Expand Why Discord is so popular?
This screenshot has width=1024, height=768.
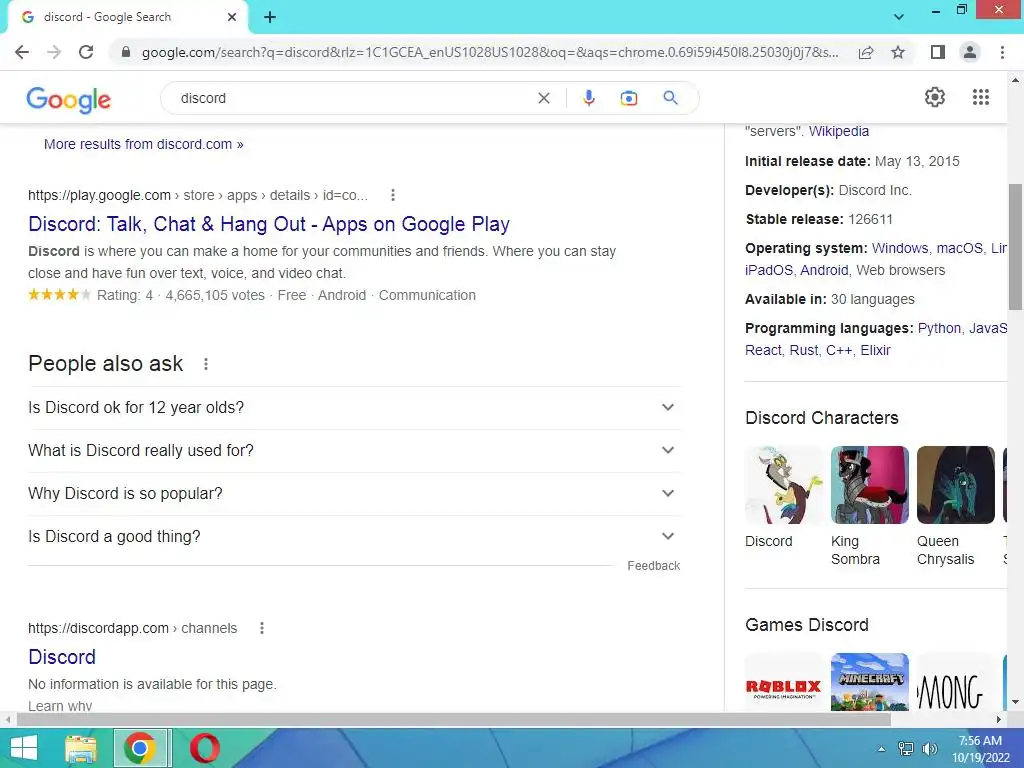pos(354,494)
